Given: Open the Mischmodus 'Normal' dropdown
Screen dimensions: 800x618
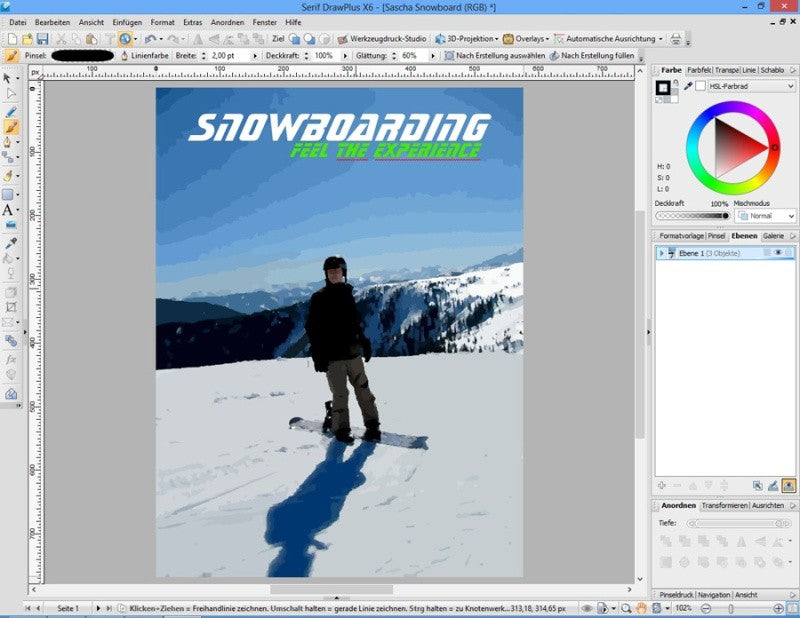Looking at the screenshot, I should coord(765,216).
